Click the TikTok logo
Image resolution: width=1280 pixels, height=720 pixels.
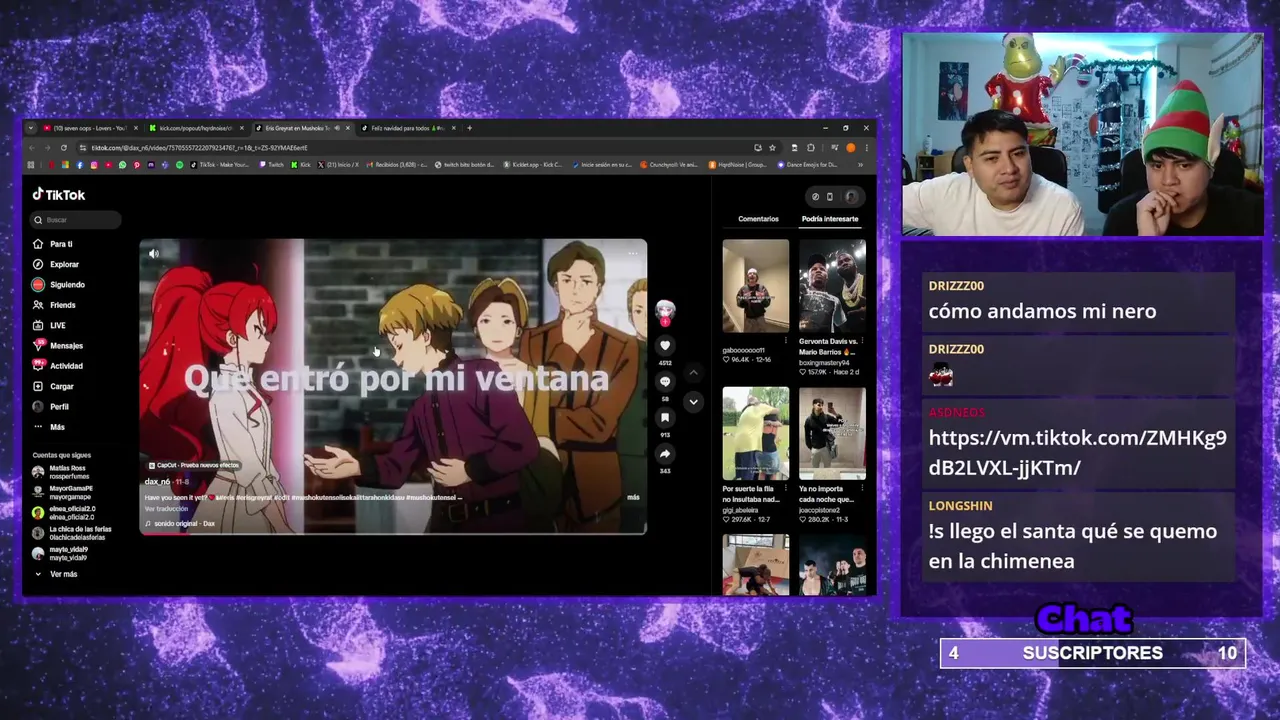59,195
